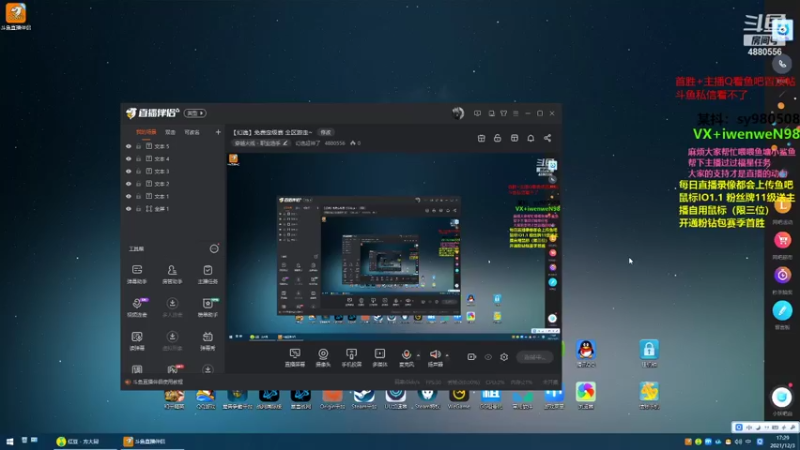Click the notification bell above the preview
The height and width of the screenshot is (450, 800).
[x=531, y=138]
